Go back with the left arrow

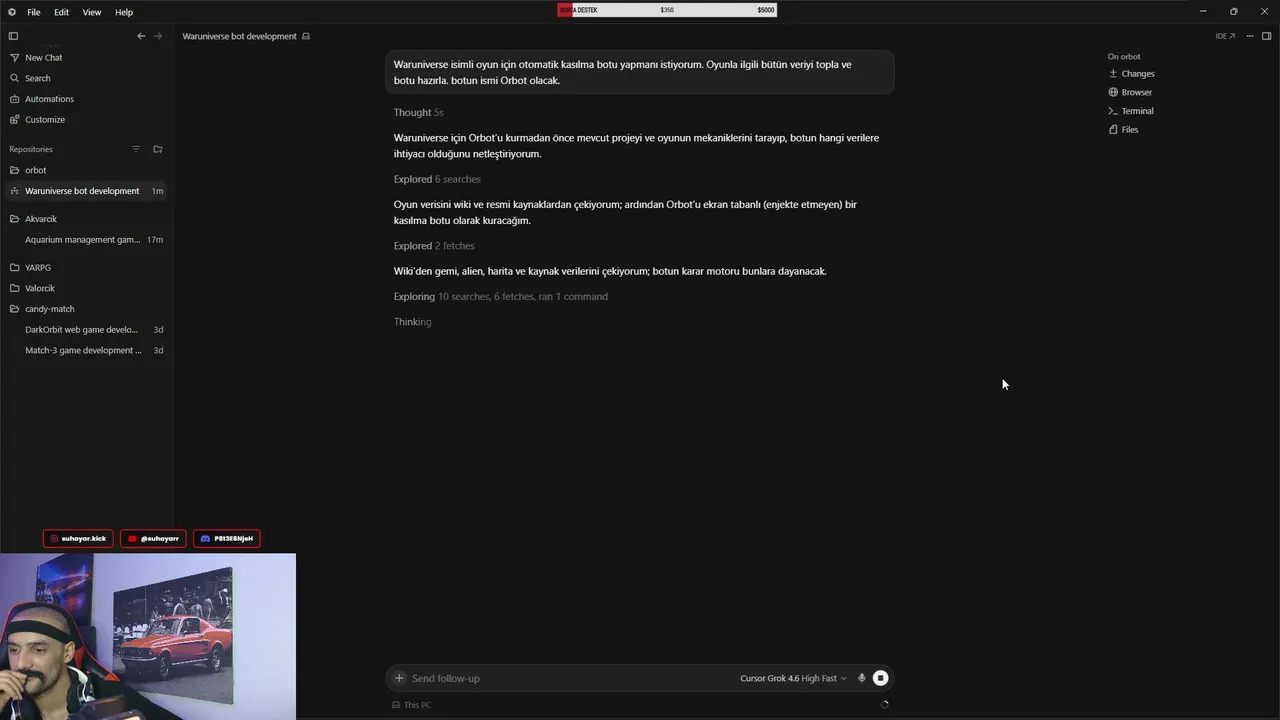coord(141,36)
